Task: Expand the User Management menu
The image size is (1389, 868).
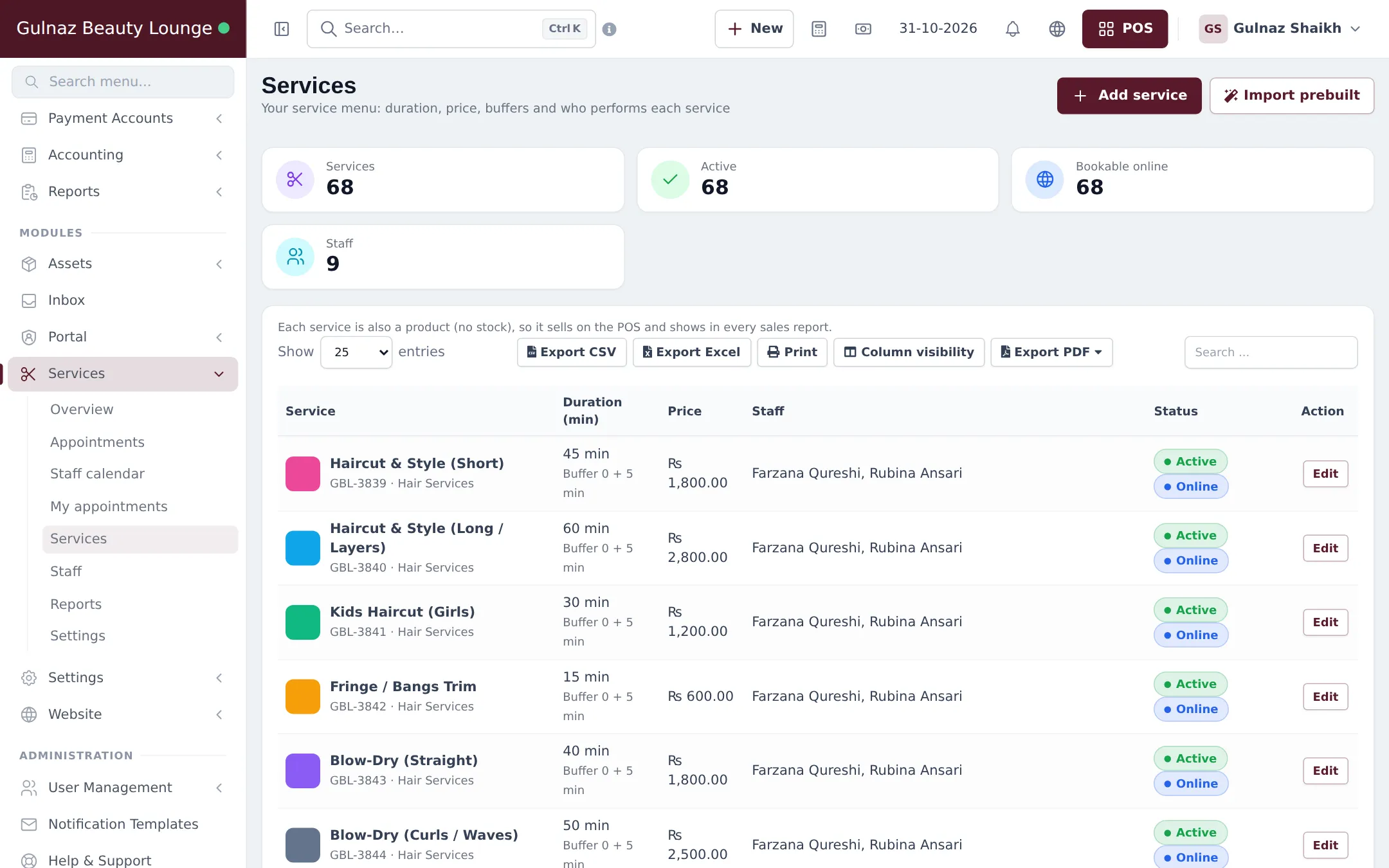Action: pos(122,788)
